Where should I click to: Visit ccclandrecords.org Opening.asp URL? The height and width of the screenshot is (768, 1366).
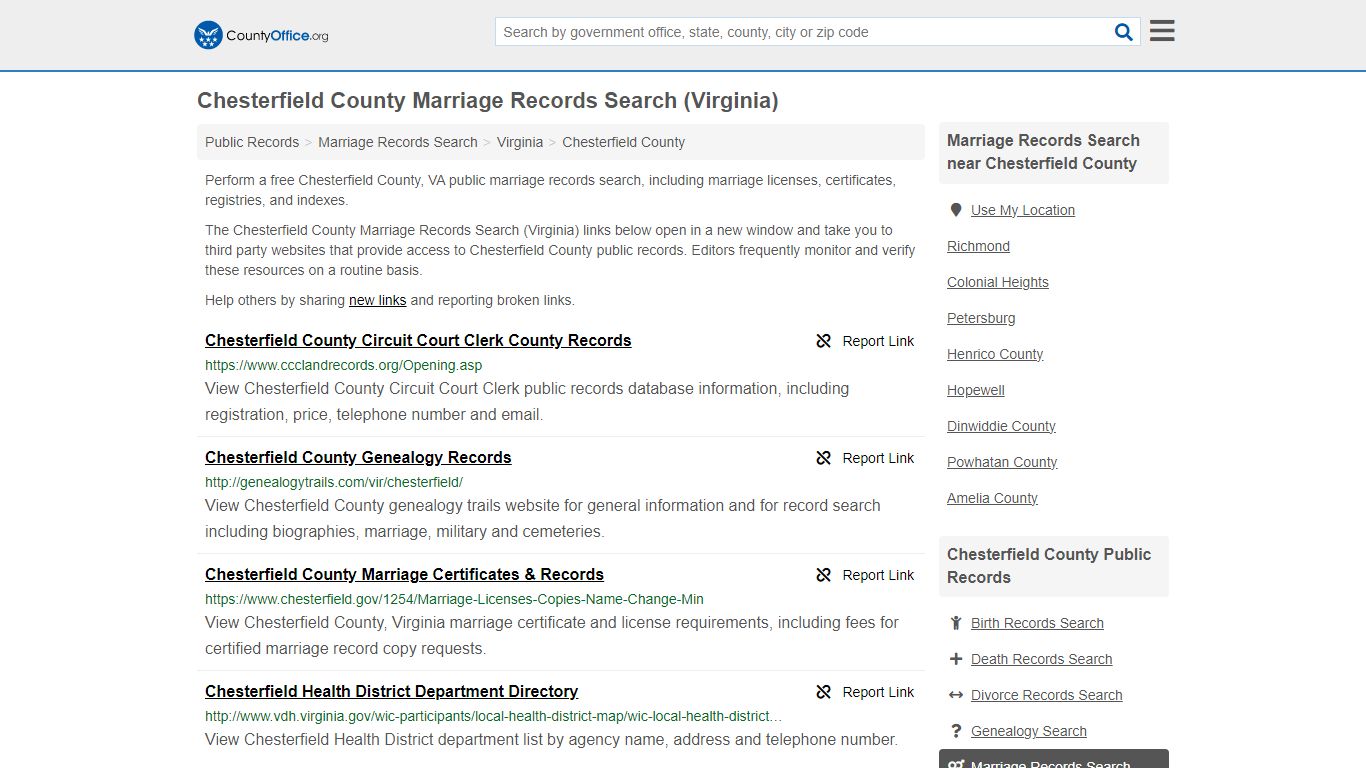(343, 365)
